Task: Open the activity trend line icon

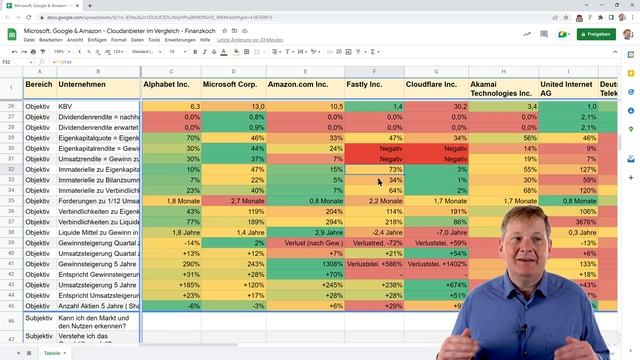Action: [x=527, y=34]
